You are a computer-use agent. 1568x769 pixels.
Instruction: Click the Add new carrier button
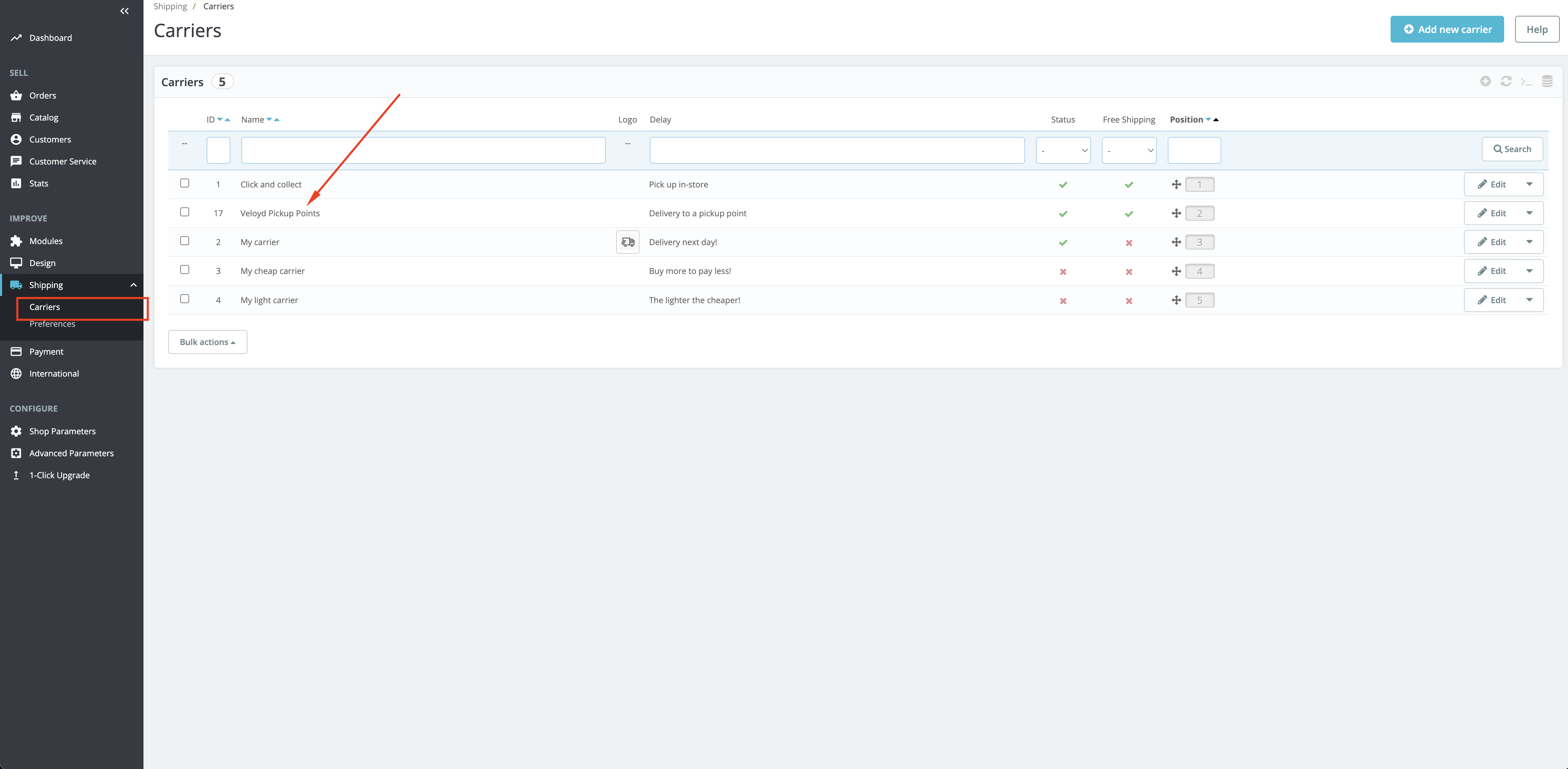tap(1447, 29)
